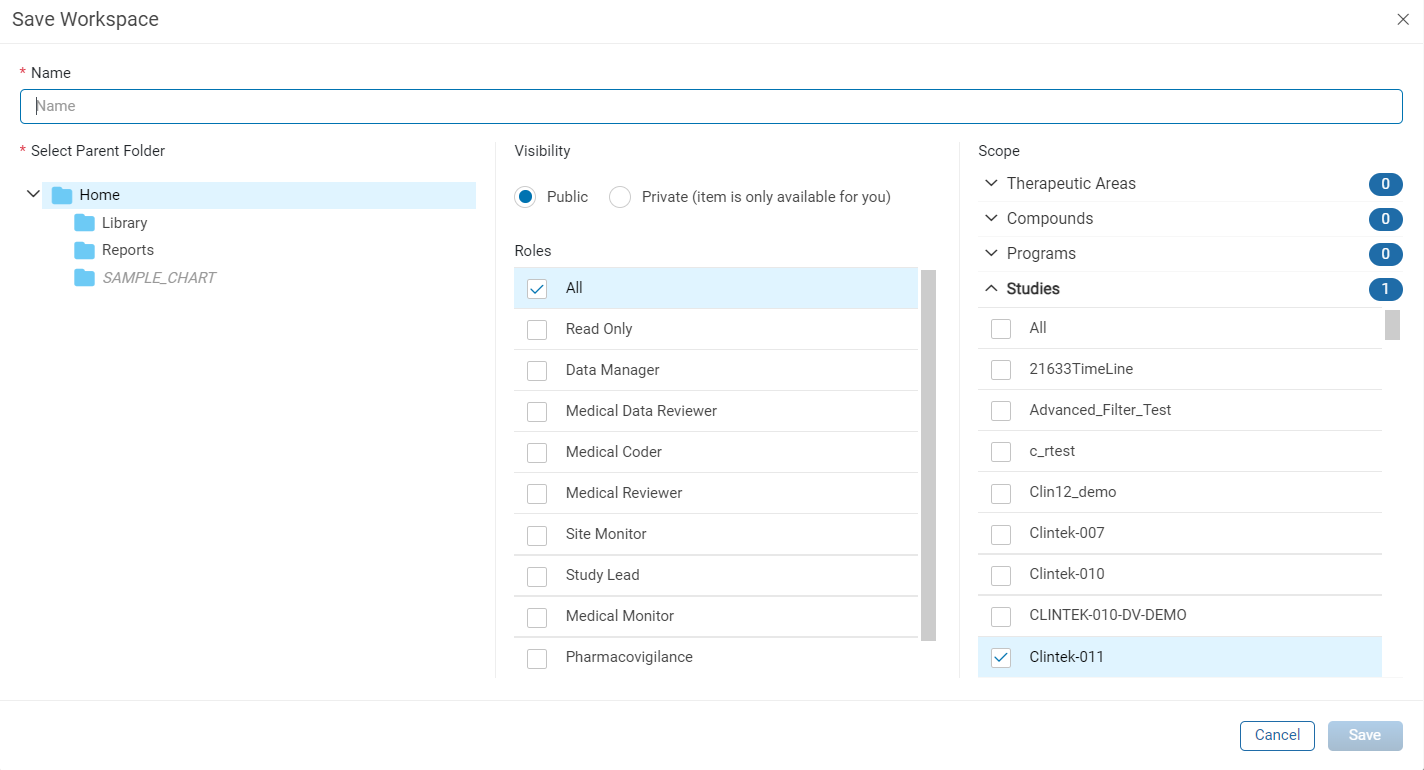
Task: Select the Home folder label
Action: point(100,195)
